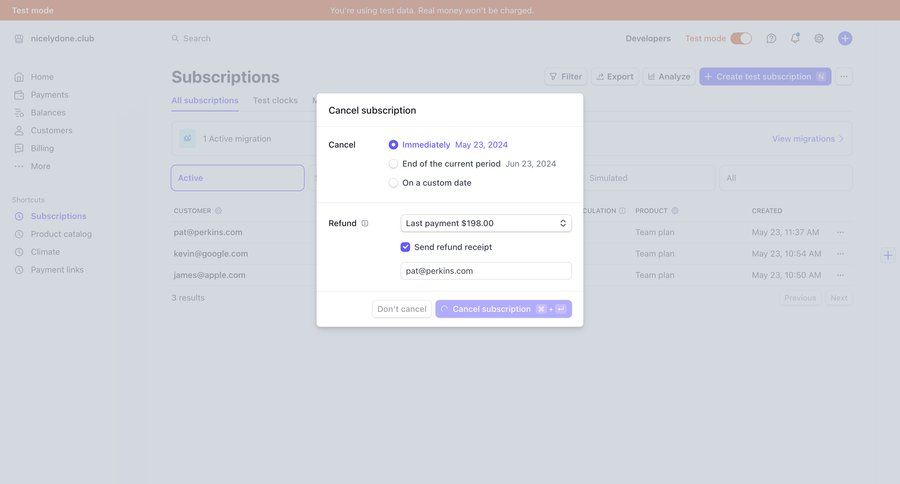Open the notifications bell
This screenshot has width=900, height=484.
click(x=795, y=38)
